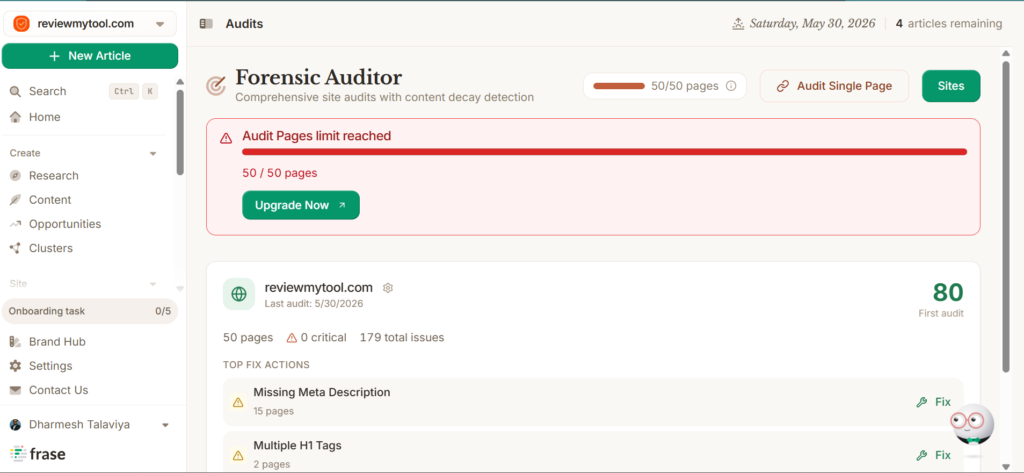Open the reviewmytool.com audit card title
The width and height of the screenshot is (1024, 473).
click(319, 287)
